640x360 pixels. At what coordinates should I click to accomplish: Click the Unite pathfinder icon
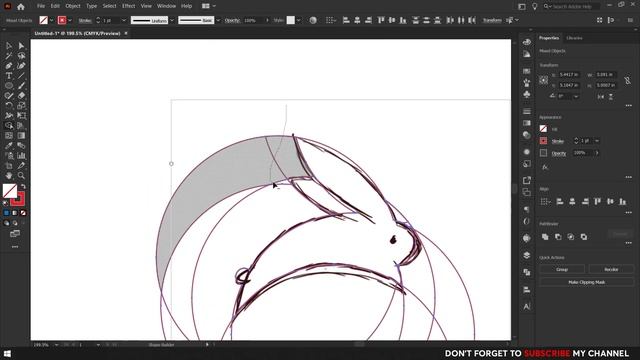tap(545, 237)
